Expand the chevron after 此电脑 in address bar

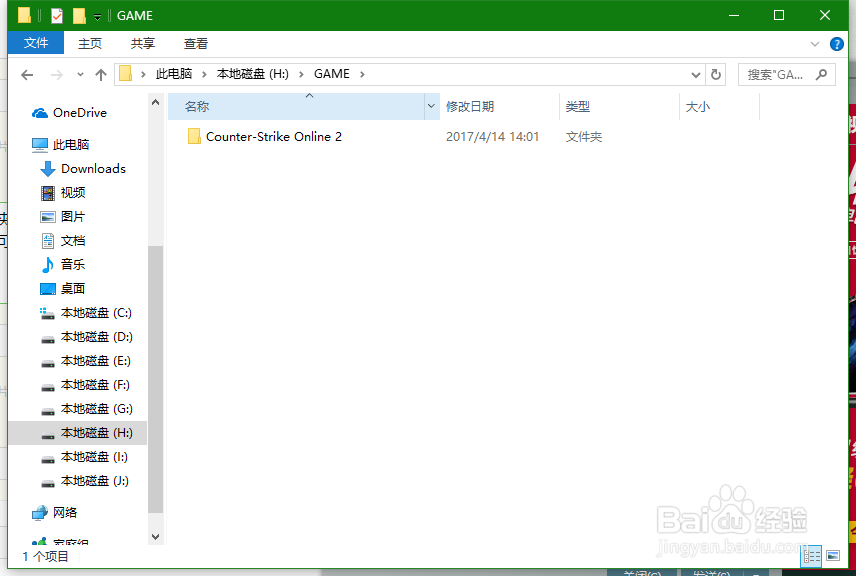tap(204, 74)
